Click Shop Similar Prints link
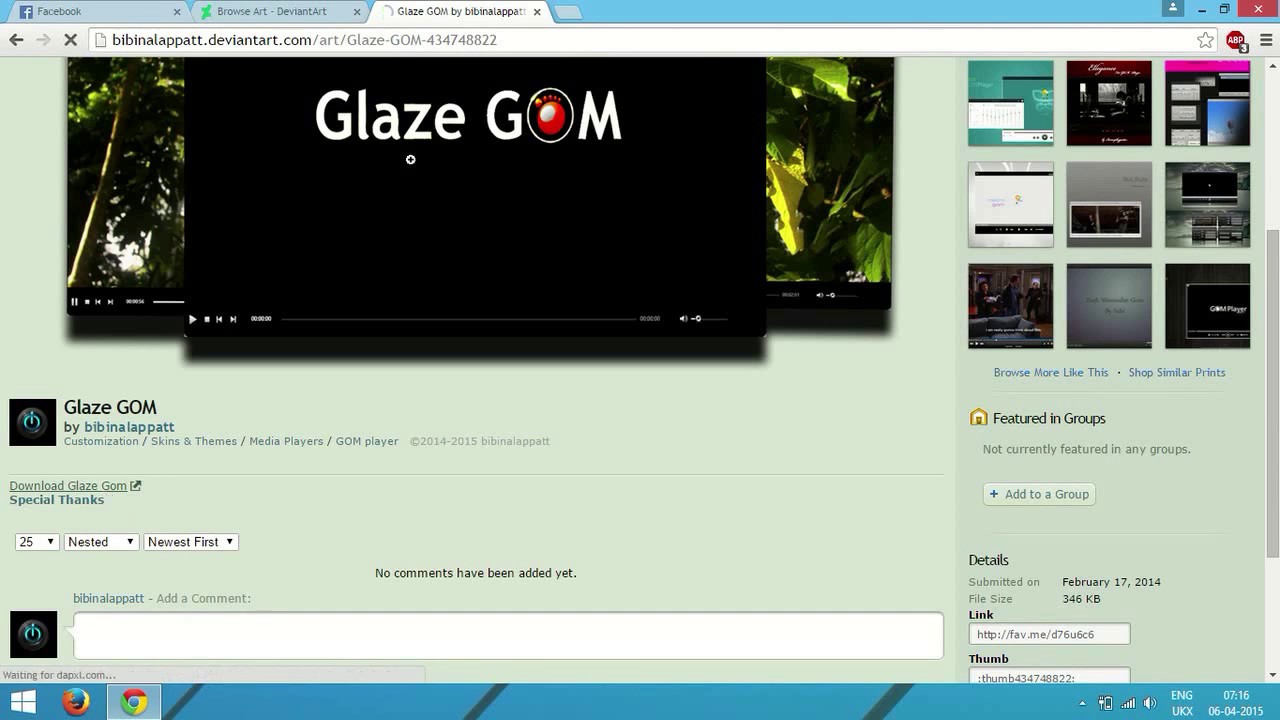Viewport: 1280px width, 720px height. coord(1177,372)
